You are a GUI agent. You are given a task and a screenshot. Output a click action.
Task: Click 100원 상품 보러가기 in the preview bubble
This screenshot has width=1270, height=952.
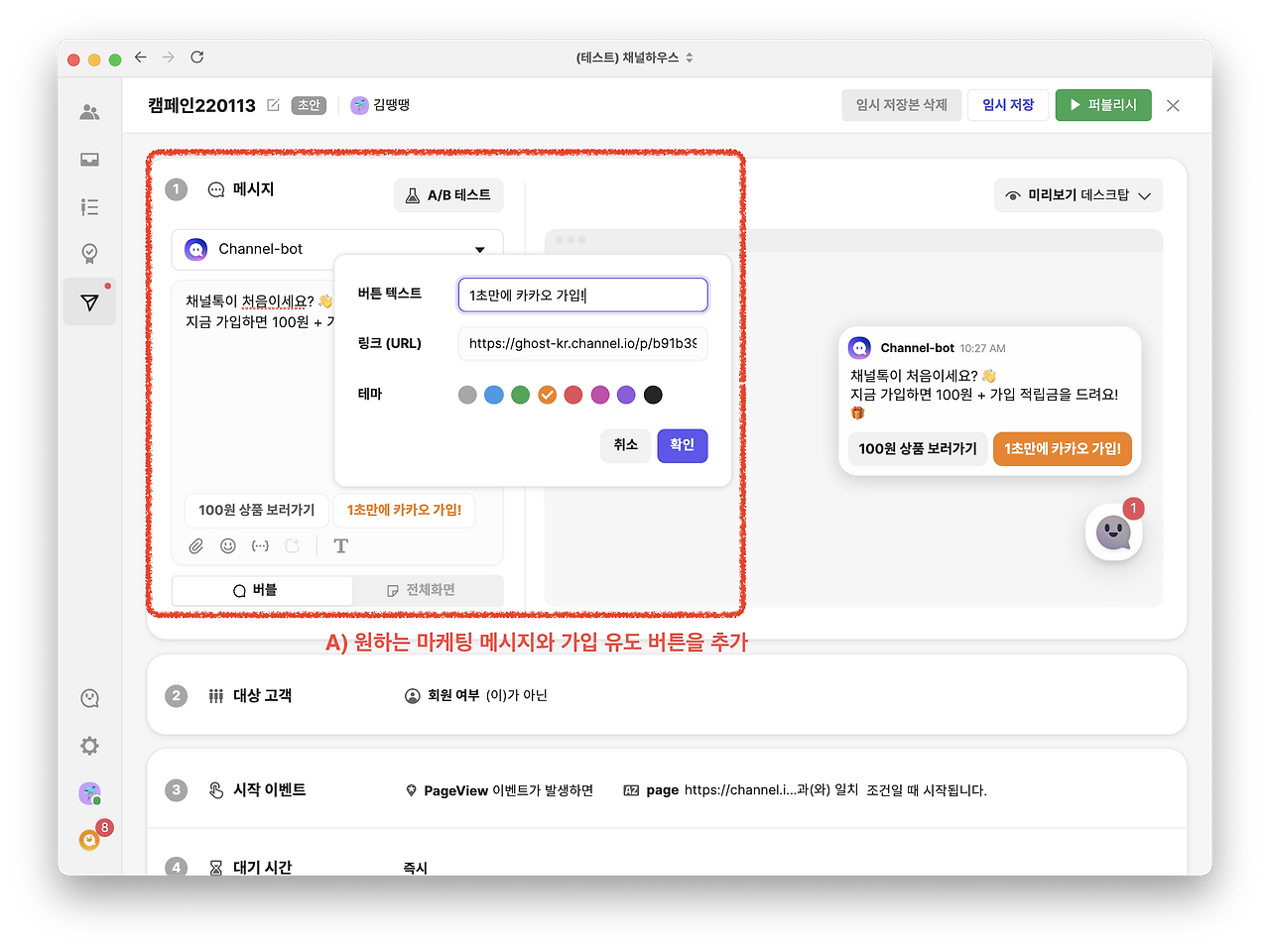918,449
